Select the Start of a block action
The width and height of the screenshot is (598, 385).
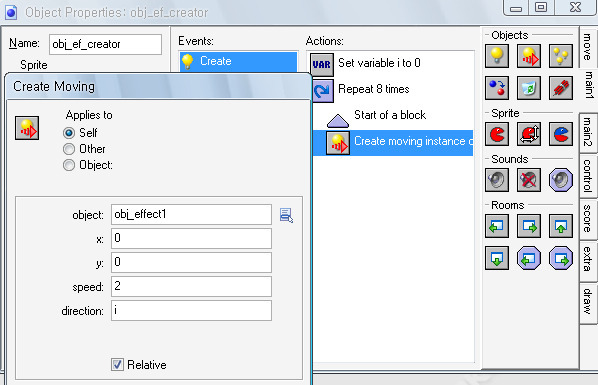coord(393,116)
